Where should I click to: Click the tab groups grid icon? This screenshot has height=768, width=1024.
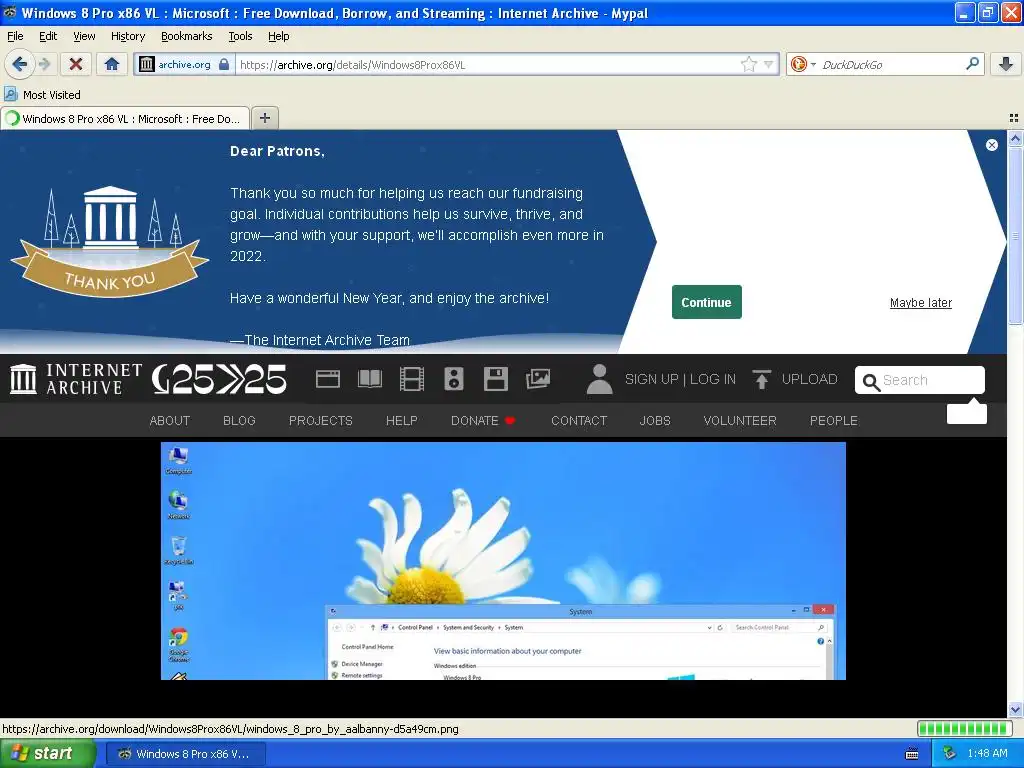[1014, 118]
